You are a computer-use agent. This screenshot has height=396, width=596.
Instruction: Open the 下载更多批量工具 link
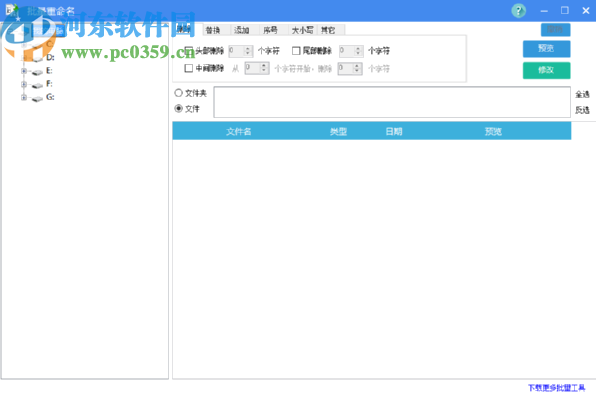pyautogui.click(x=556, y=388)
